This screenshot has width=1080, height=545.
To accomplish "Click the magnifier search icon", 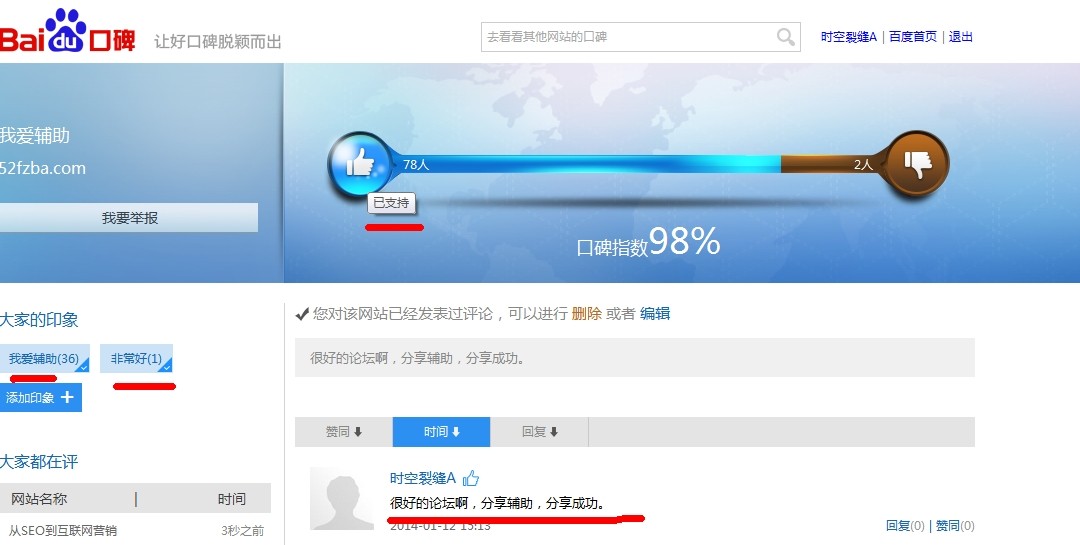I will click(x=785, y=37).
